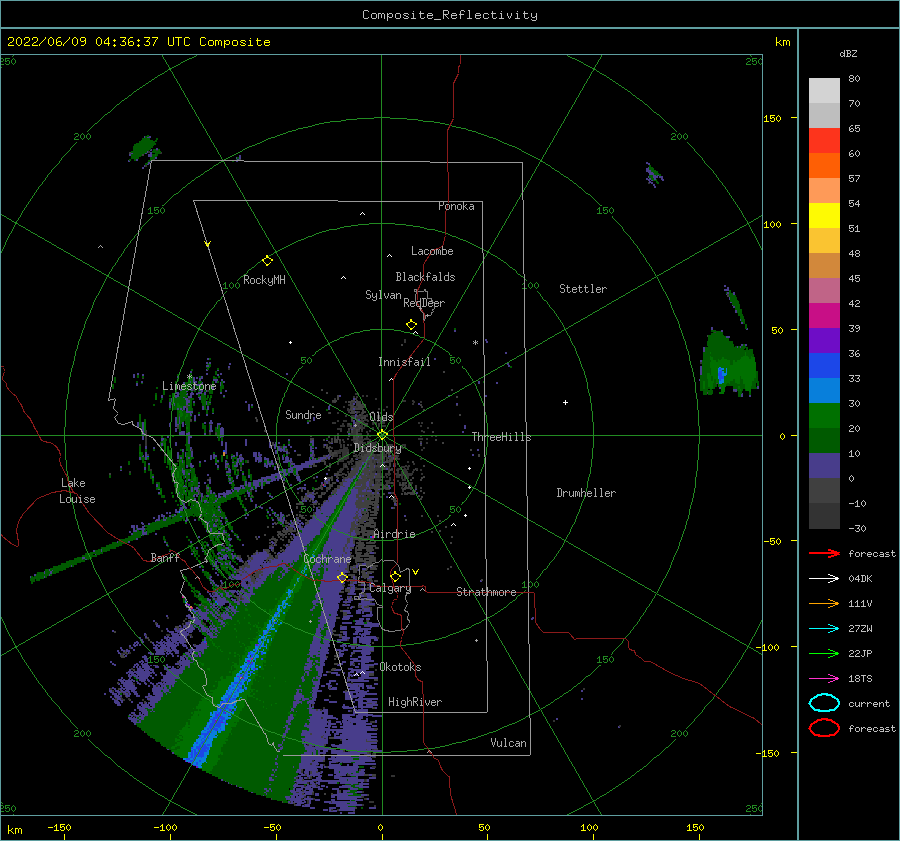Click the word current in the legend

(x=869, y=703)
